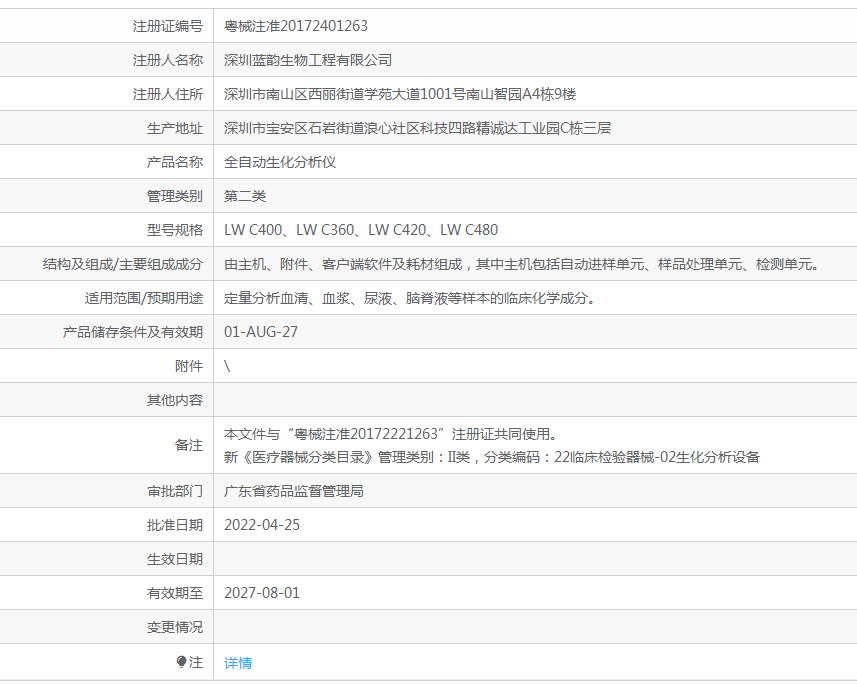Click the 产品储存条件及有效期 label
Image resolution: width=857 pixels, height=684 pixels.
click(133, 332)
